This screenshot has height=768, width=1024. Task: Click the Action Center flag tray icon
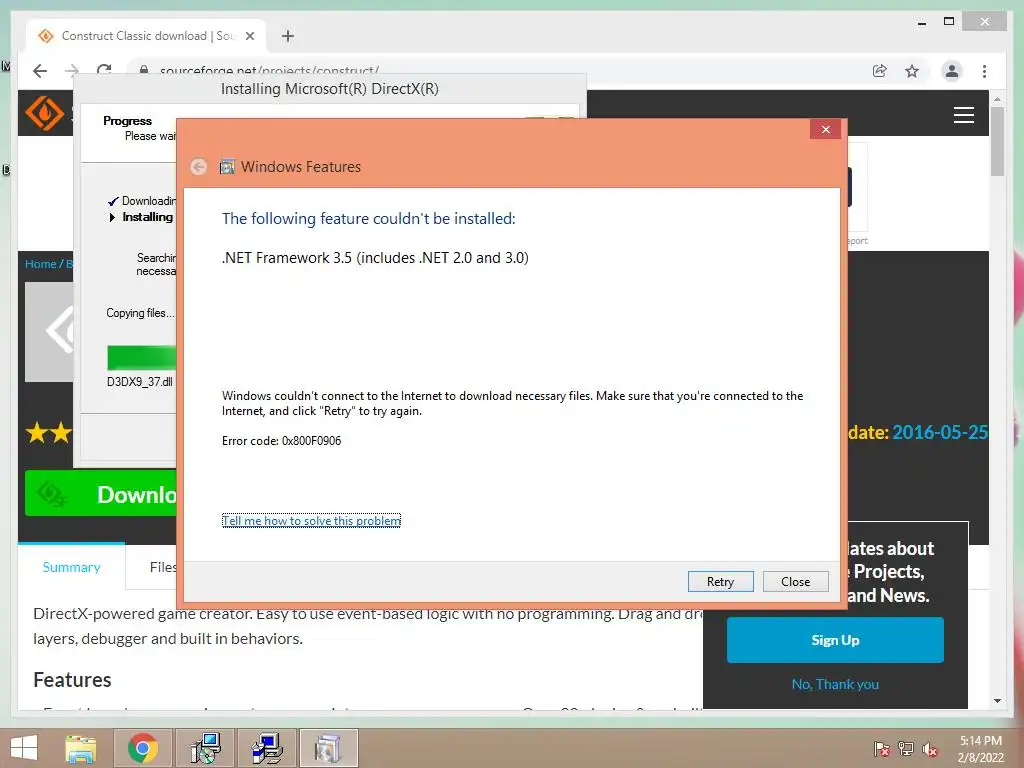881,748
